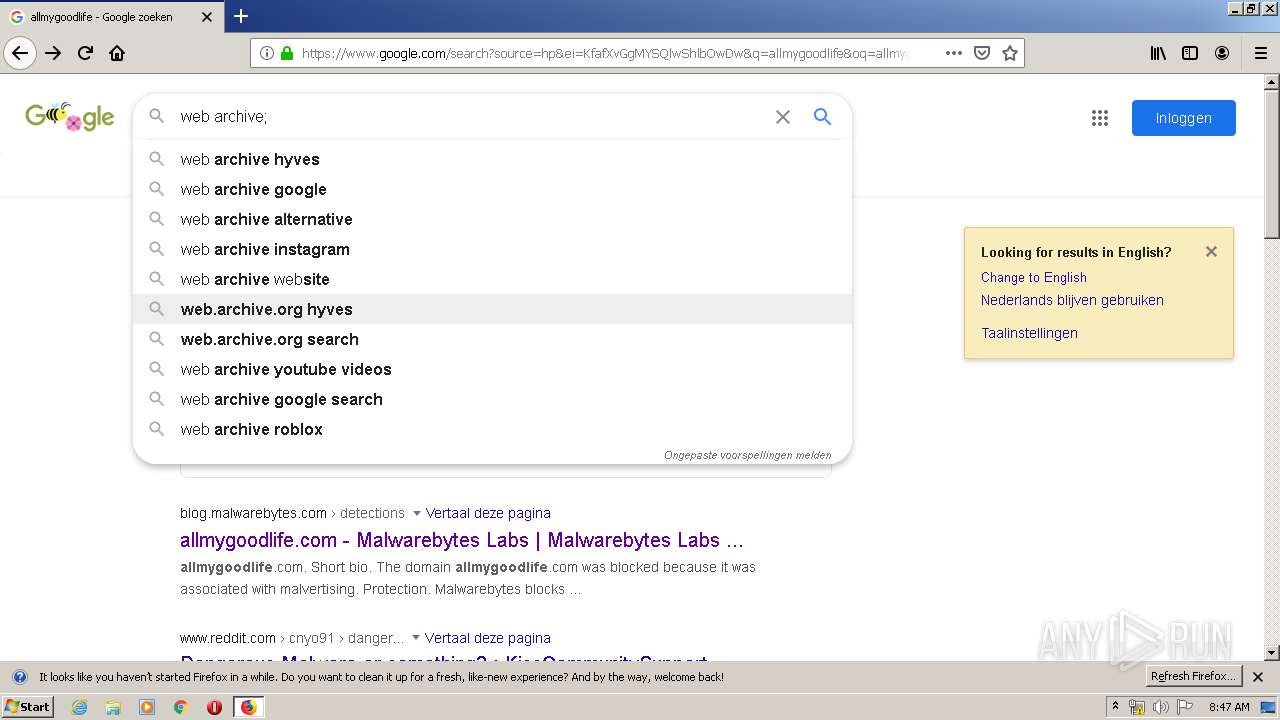Click the Refresh Firefox button
1280x720 pixels.
(x=1194, y=676)
